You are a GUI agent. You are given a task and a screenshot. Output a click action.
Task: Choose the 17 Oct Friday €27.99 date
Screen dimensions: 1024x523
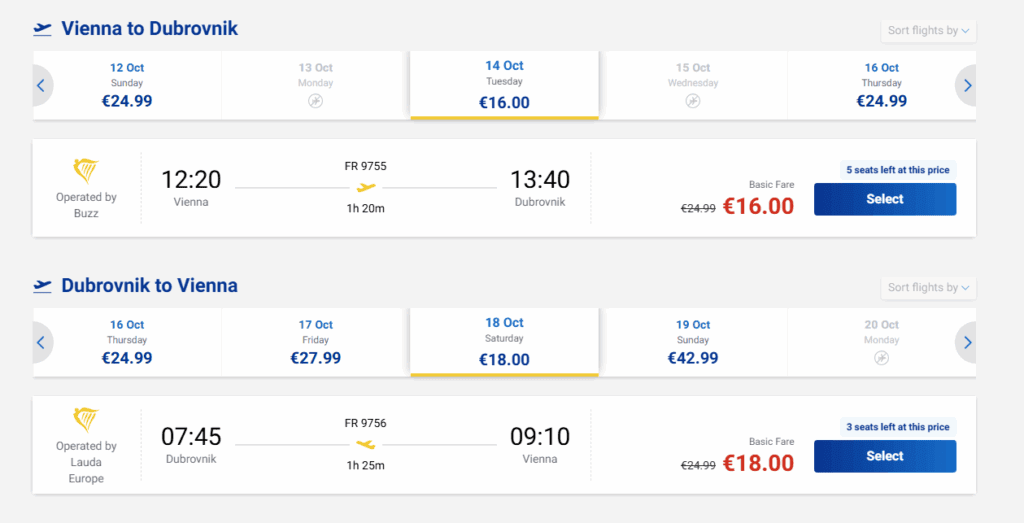pos(316,342)
